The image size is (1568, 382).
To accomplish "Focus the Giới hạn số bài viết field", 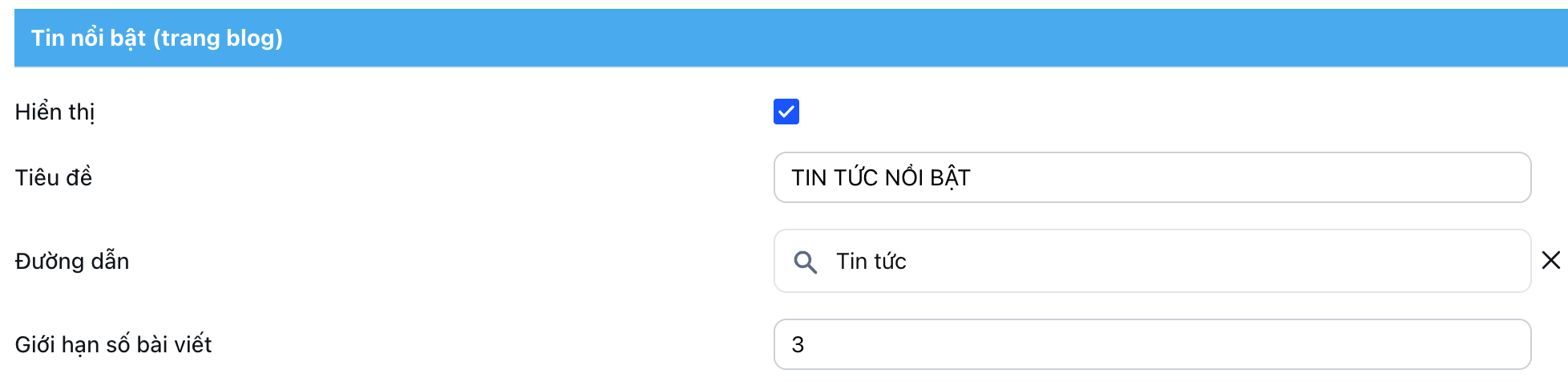I will point(1152,344).
